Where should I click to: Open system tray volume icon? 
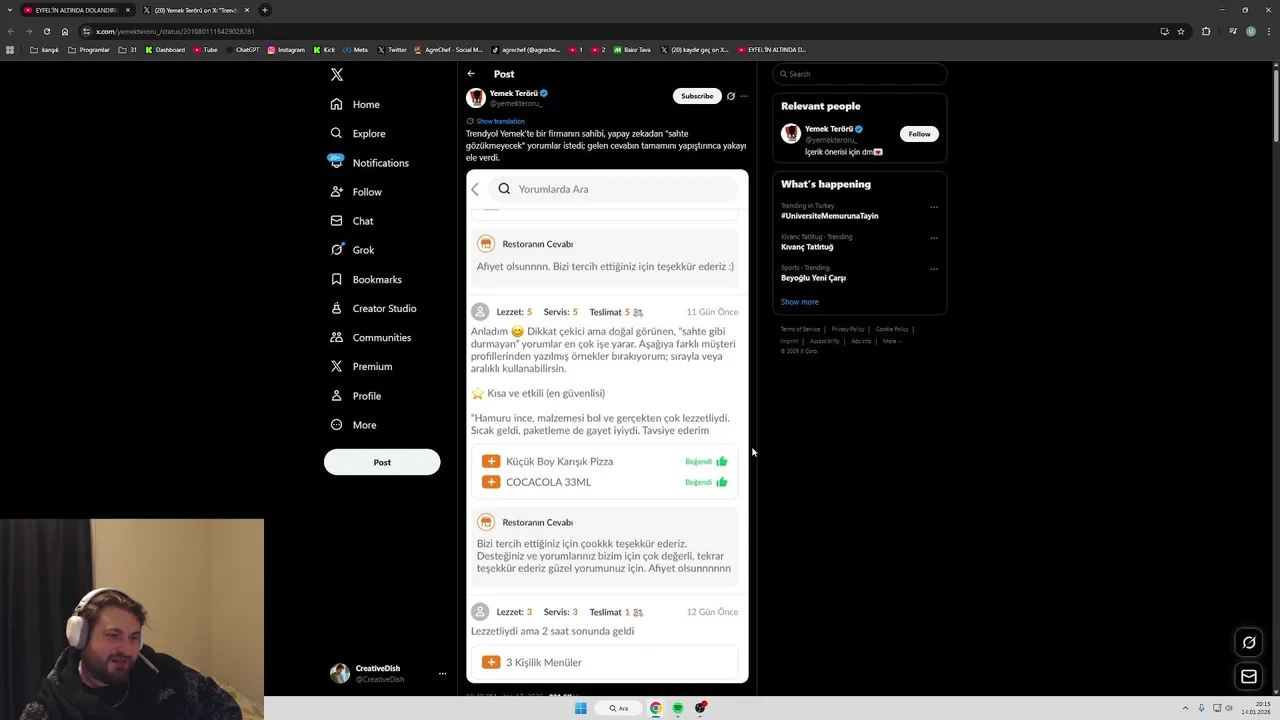(x=1230, y=708)
